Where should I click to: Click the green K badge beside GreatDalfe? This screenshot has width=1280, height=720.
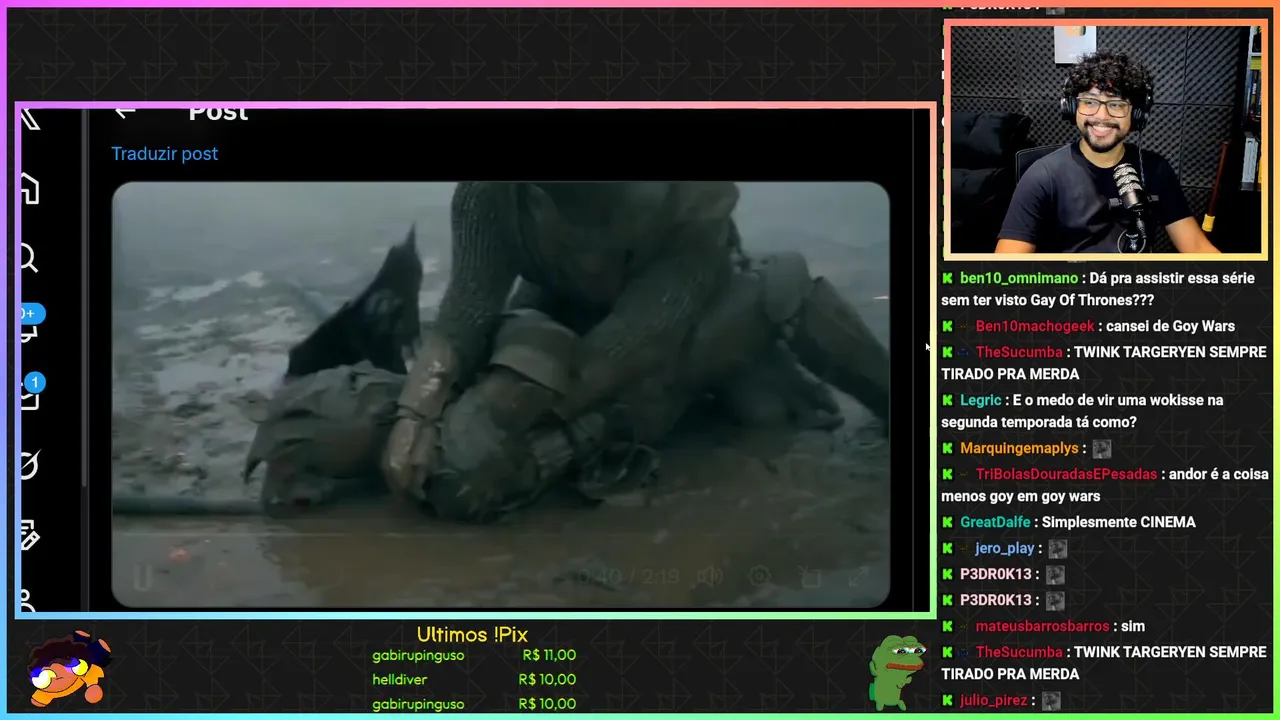click(x=947, y=522)
